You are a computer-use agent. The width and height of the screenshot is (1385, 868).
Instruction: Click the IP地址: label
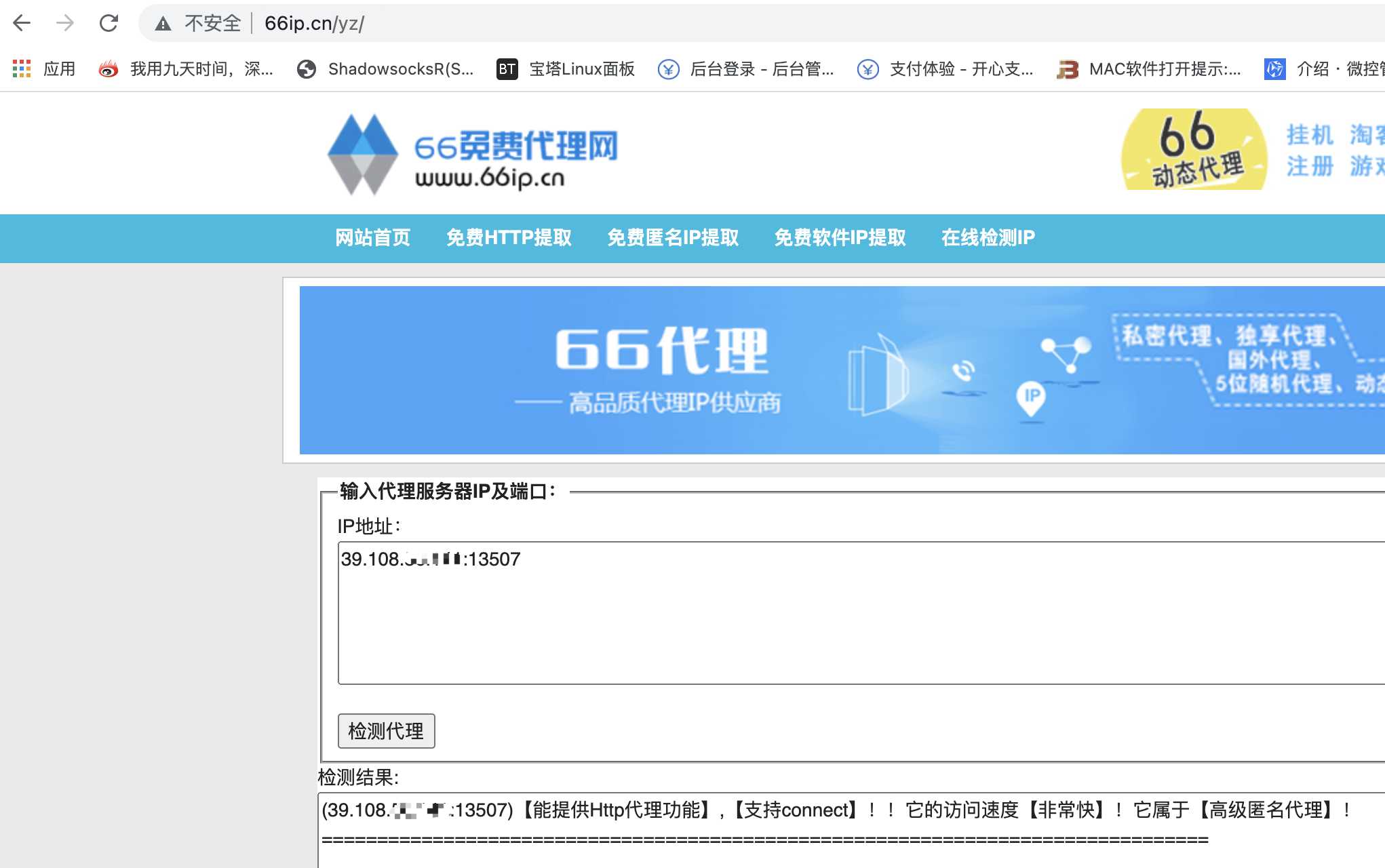(x=369, y=526)
